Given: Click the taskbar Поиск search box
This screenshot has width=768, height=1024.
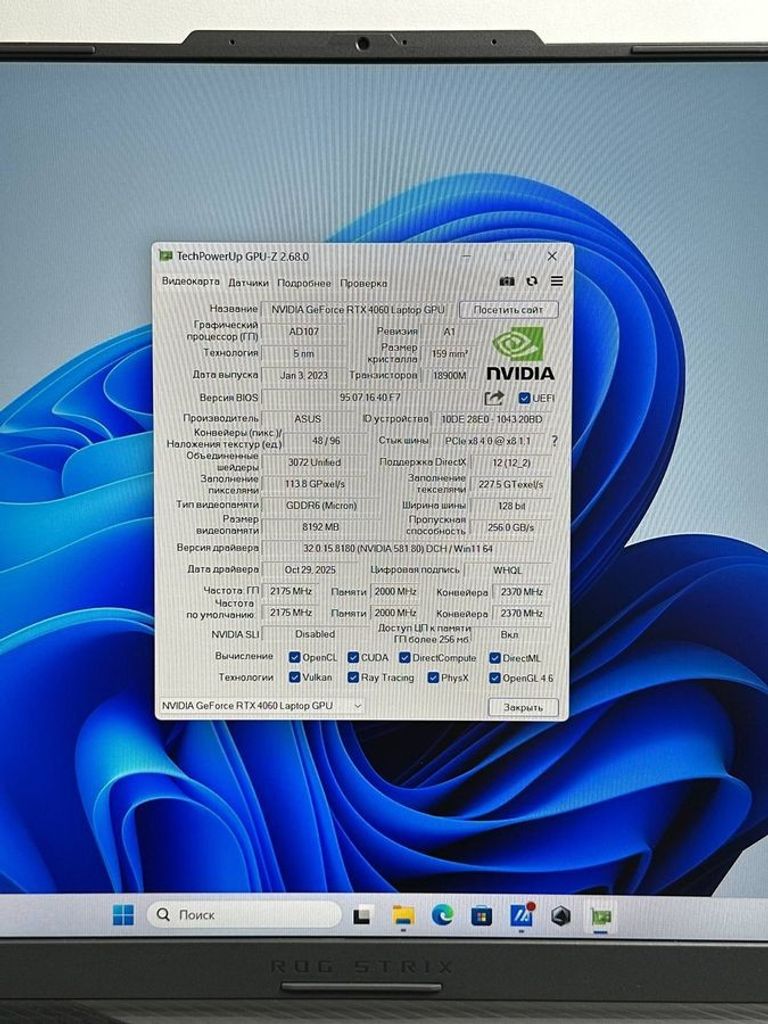Looking at the screenshot, I should click(x=245, y=914).
